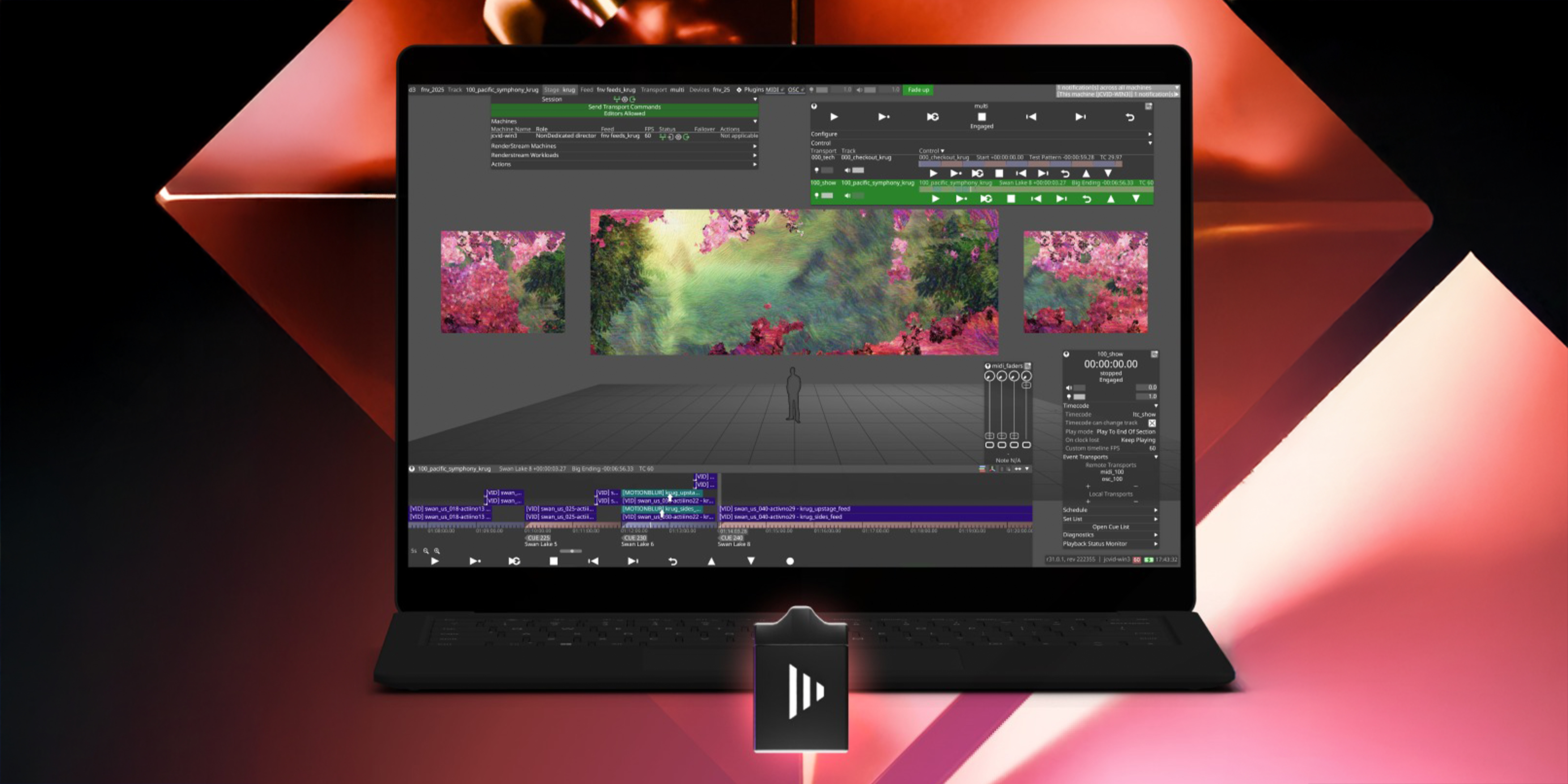Toggle Timecode can change track checkbox
1568x784 pixels.
pyautogui.click(x=1152, y=423)
